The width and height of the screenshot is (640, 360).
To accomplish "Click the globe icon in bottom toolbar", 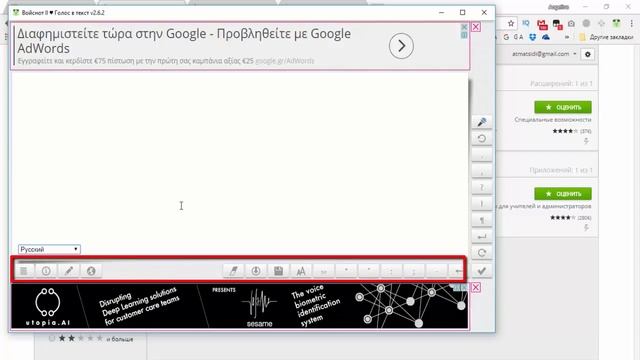I will tap(91, 271).
